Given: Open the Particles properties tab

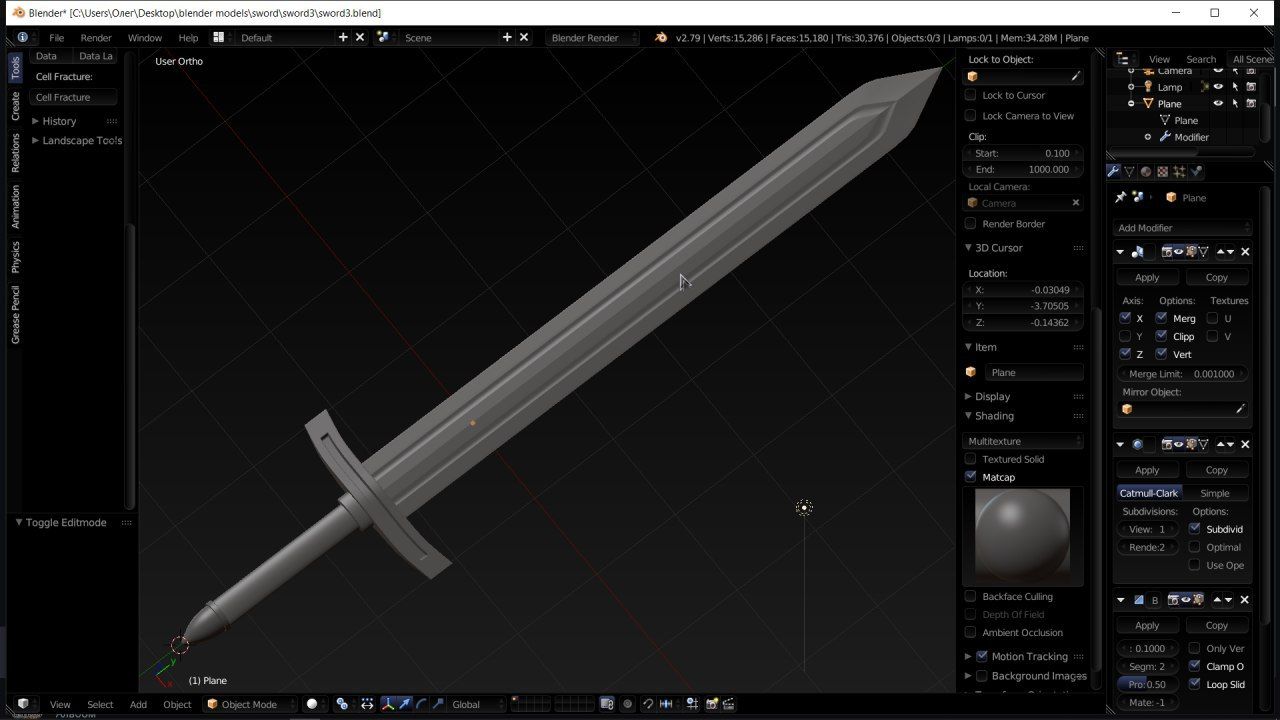Looking at the screenshot, I should pyautogui.click(x=1180, y=171).
